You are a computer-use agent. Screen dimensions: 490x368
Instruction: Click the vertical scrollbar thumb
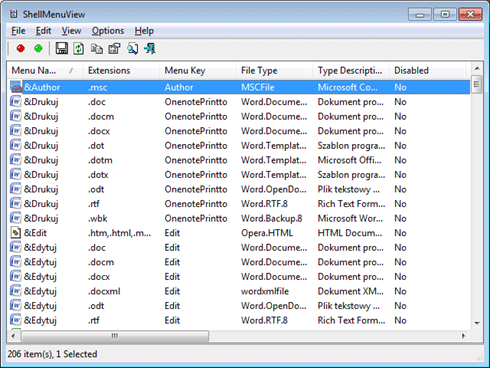pos(477,84)
